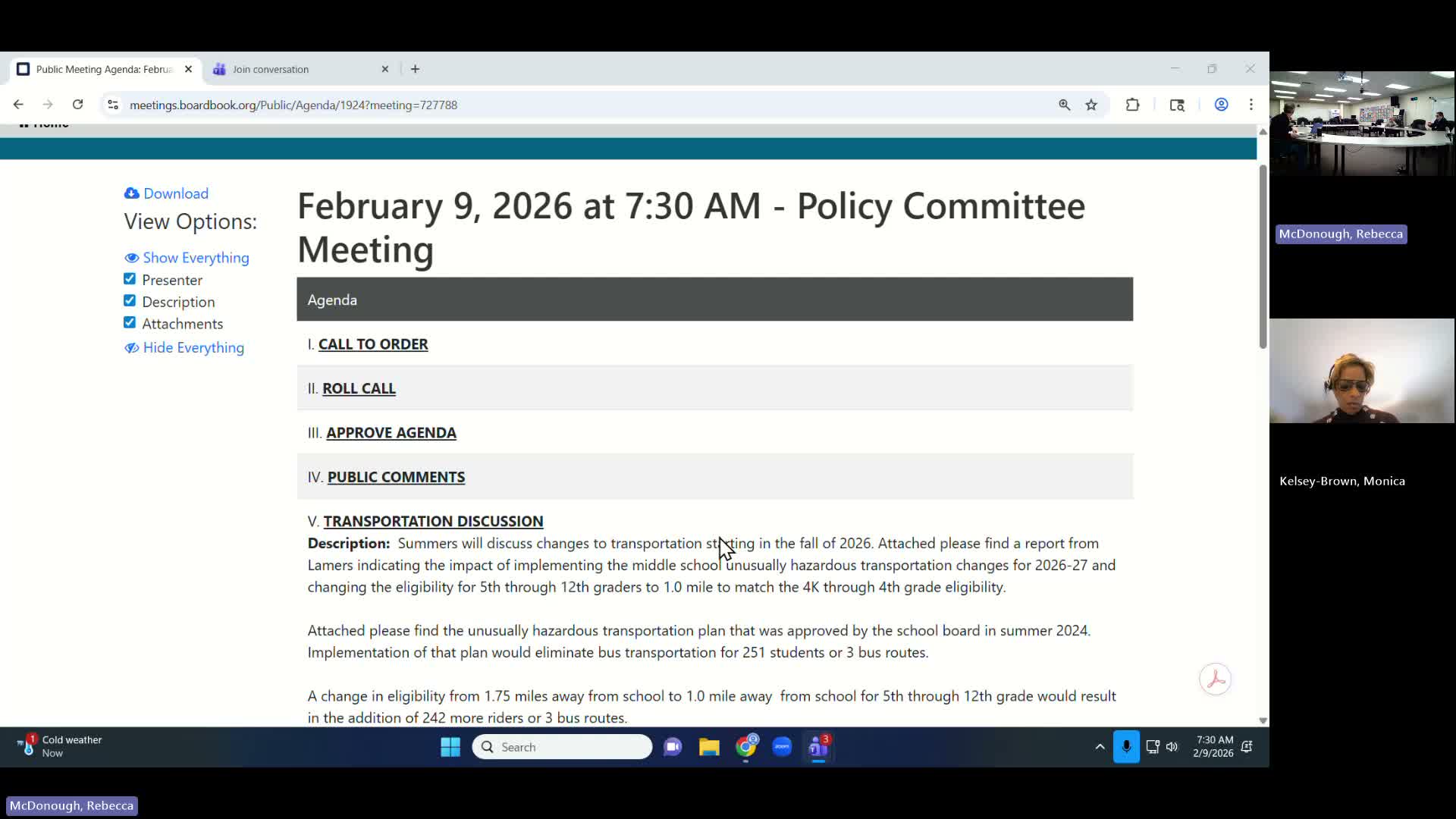Click the taskbar Search box
This screenshot has height=819, width=1456.
tap(561, 747)
